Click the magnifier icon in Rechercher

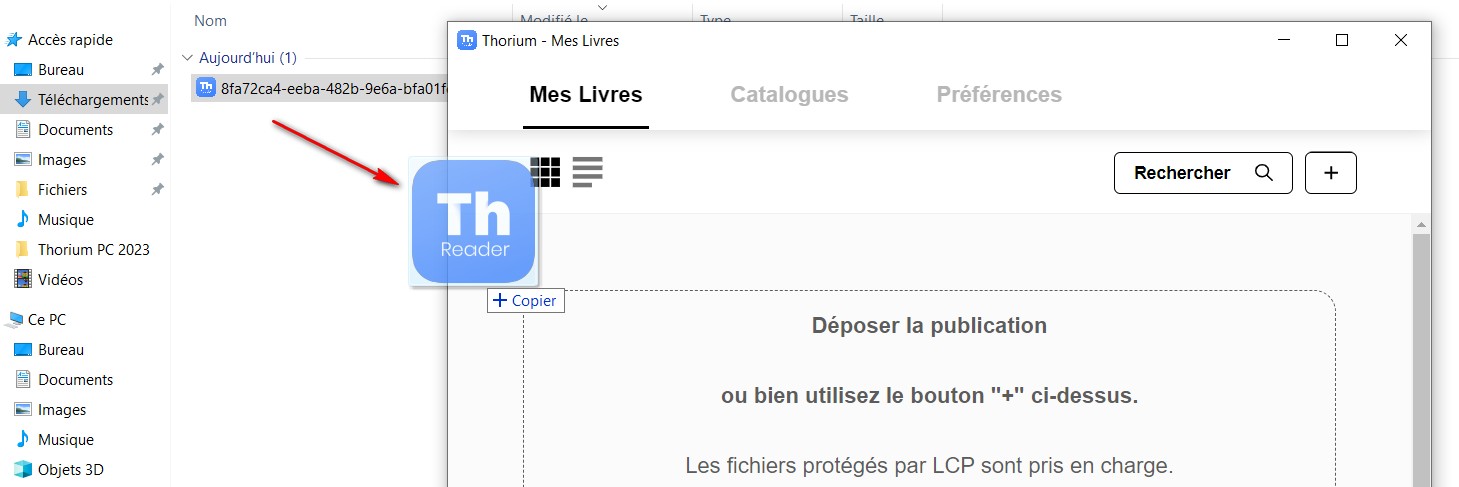point(1263,173)
